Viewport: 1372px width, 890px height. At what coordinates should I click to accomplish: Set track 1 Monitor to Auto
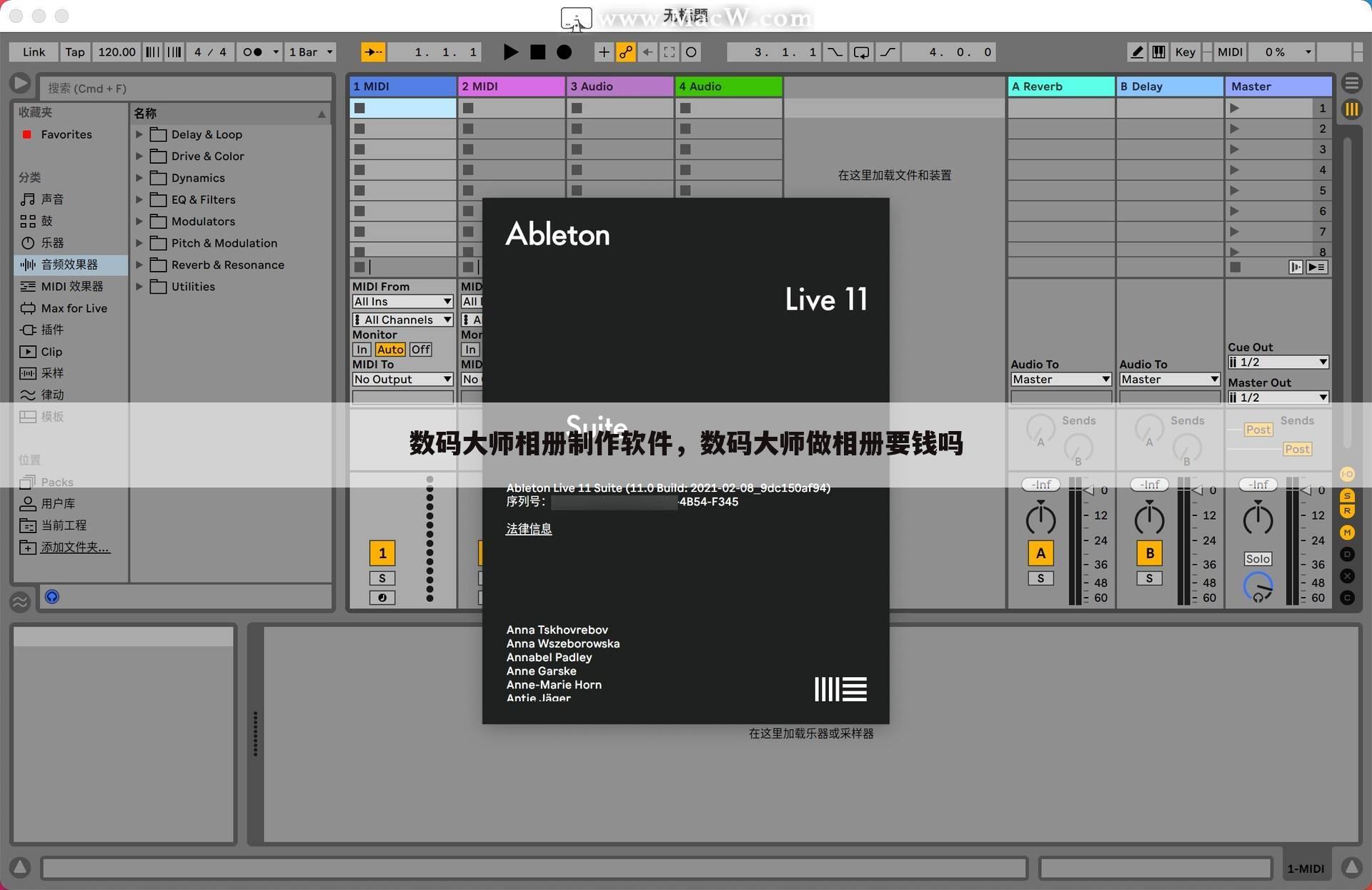[x=390, y=350]
